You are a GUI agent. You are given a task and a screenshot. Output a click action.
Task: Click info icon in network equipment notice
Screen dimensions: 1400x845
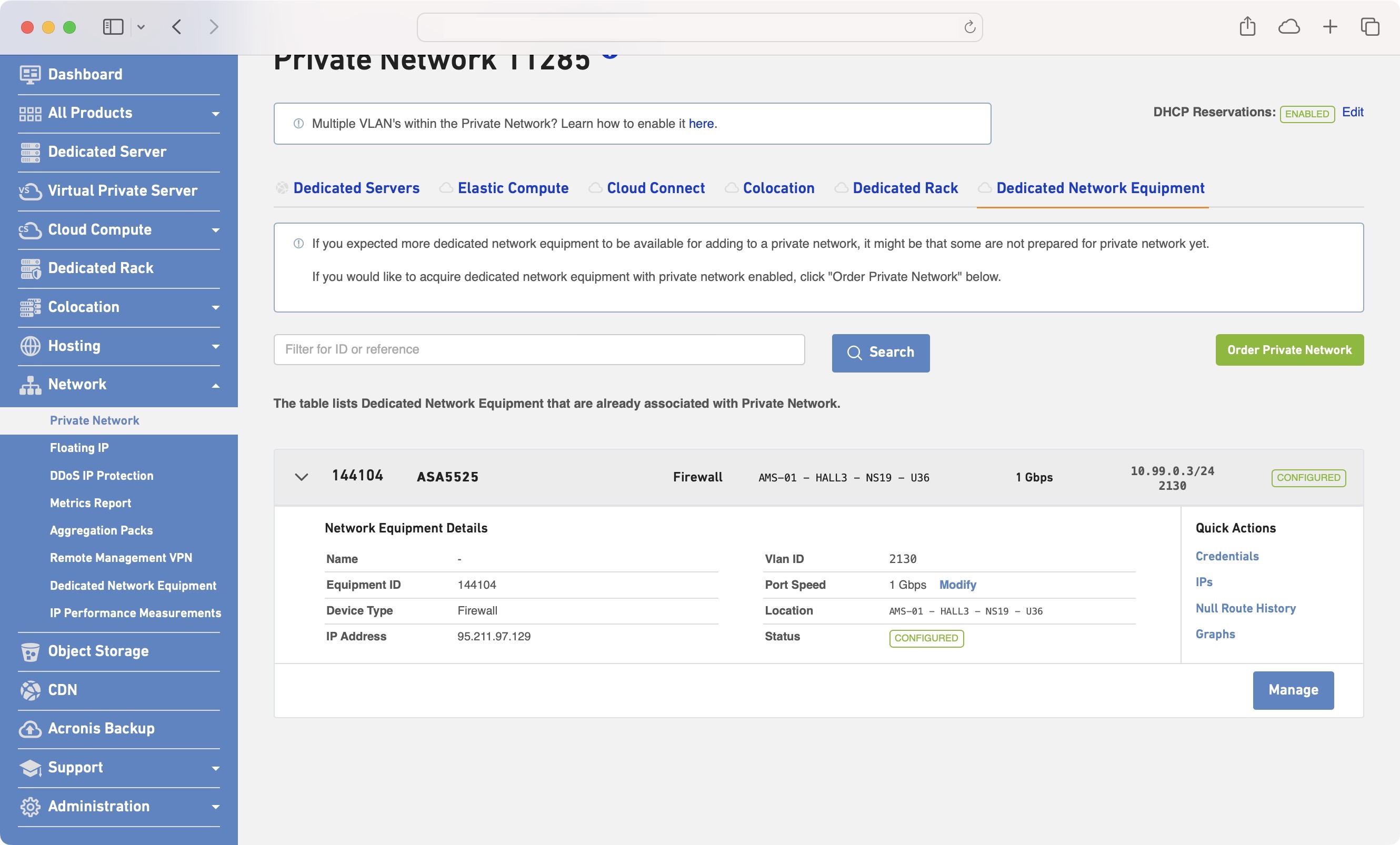coord(298,243)
